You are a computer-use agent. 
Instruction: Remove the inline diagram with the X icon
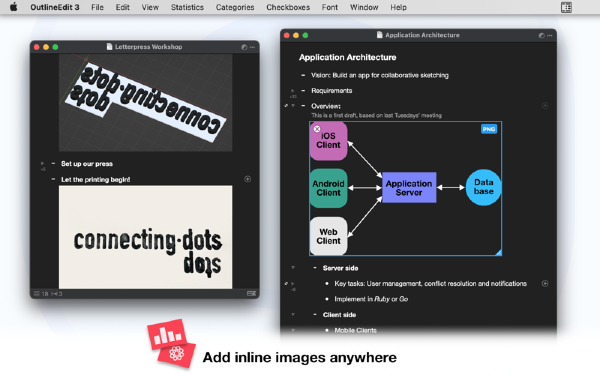(x=317, y=129)
